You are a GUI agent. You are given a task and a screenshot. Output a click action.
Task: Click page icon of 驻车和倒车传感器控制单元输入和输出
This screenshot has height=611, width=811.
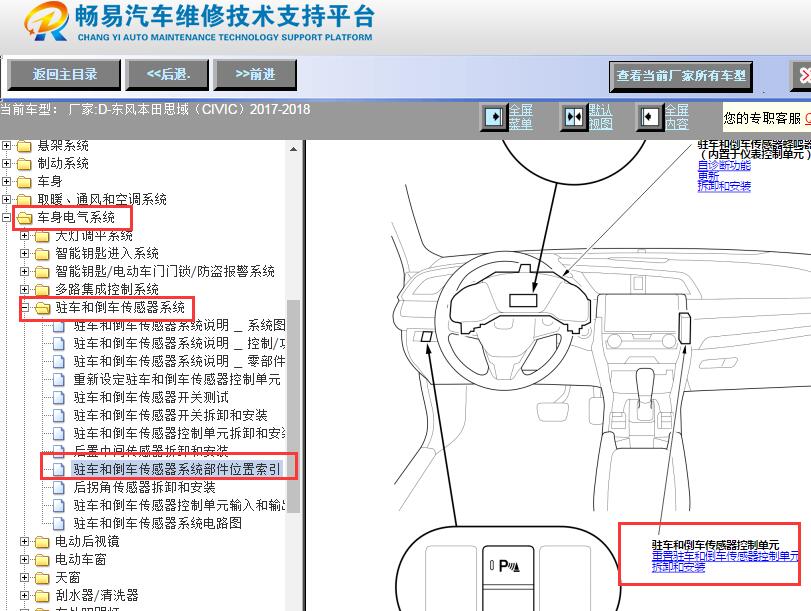point(59,505)
